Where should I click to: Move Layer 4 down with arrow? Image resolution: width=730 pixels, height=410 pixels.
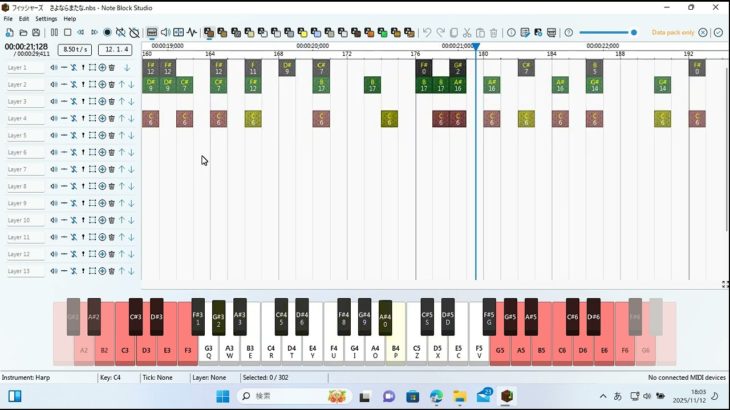[130, 118]
